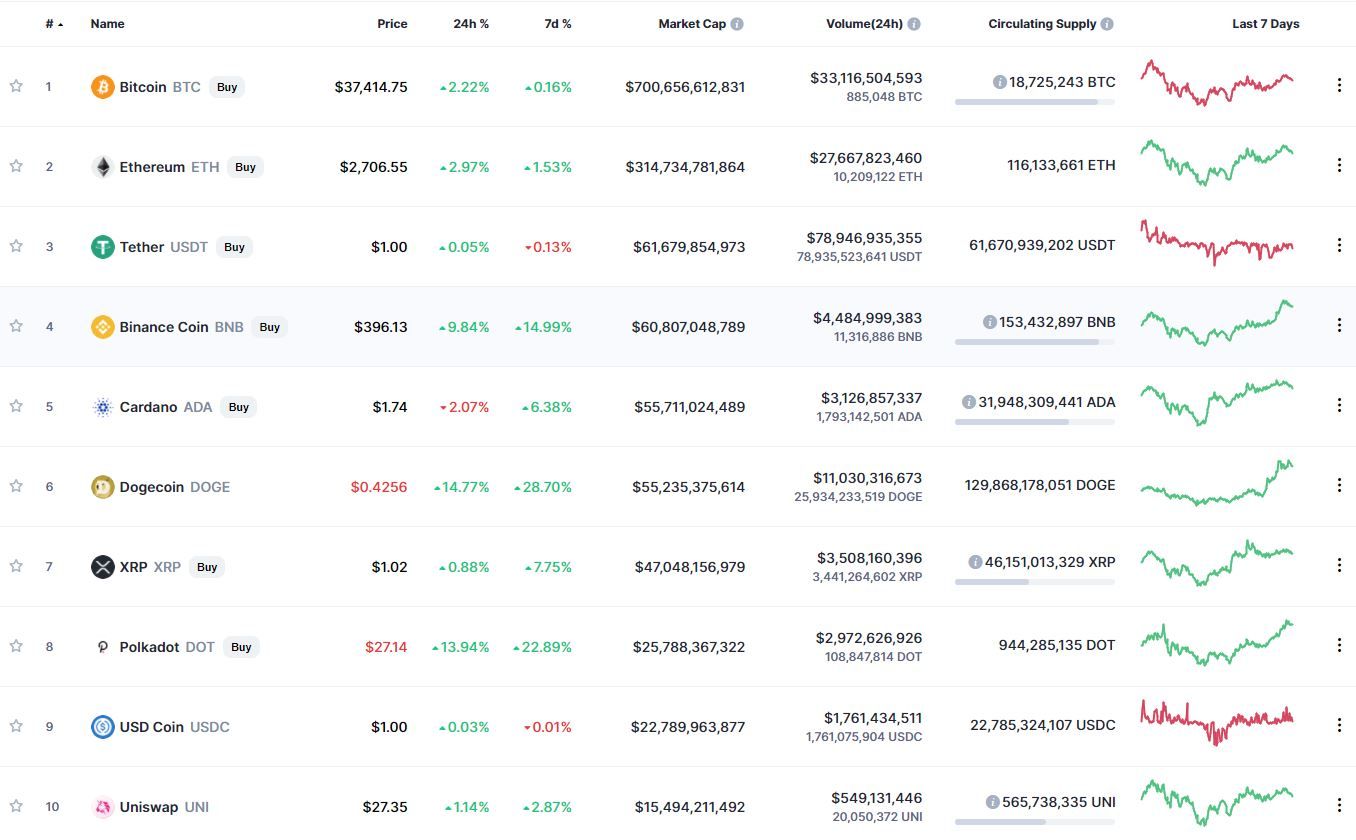Toggle the XRP row watchlist star
The width and height of the screenshot is (1356, 840).
point(16,566)
